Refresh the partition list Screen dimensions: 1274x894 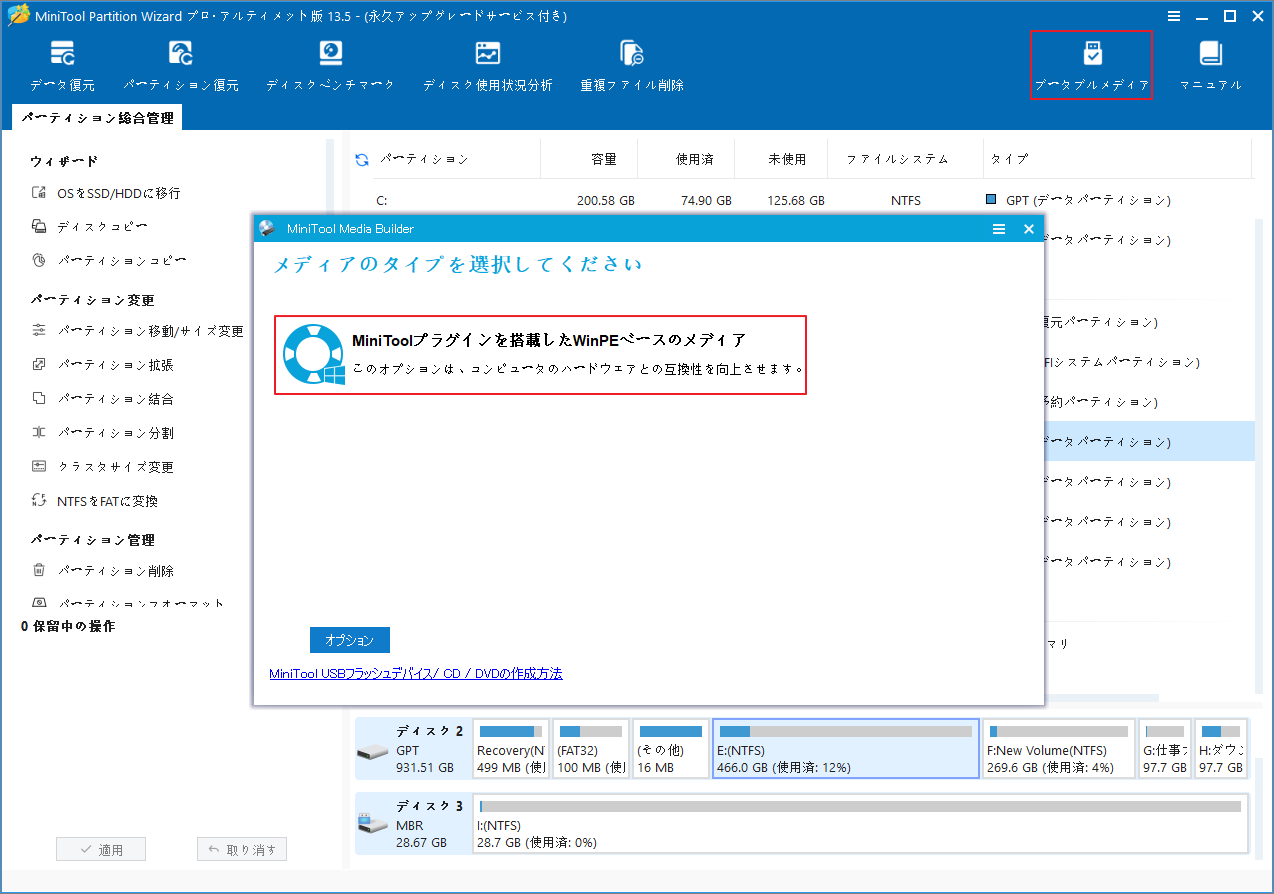coord(360,158)
